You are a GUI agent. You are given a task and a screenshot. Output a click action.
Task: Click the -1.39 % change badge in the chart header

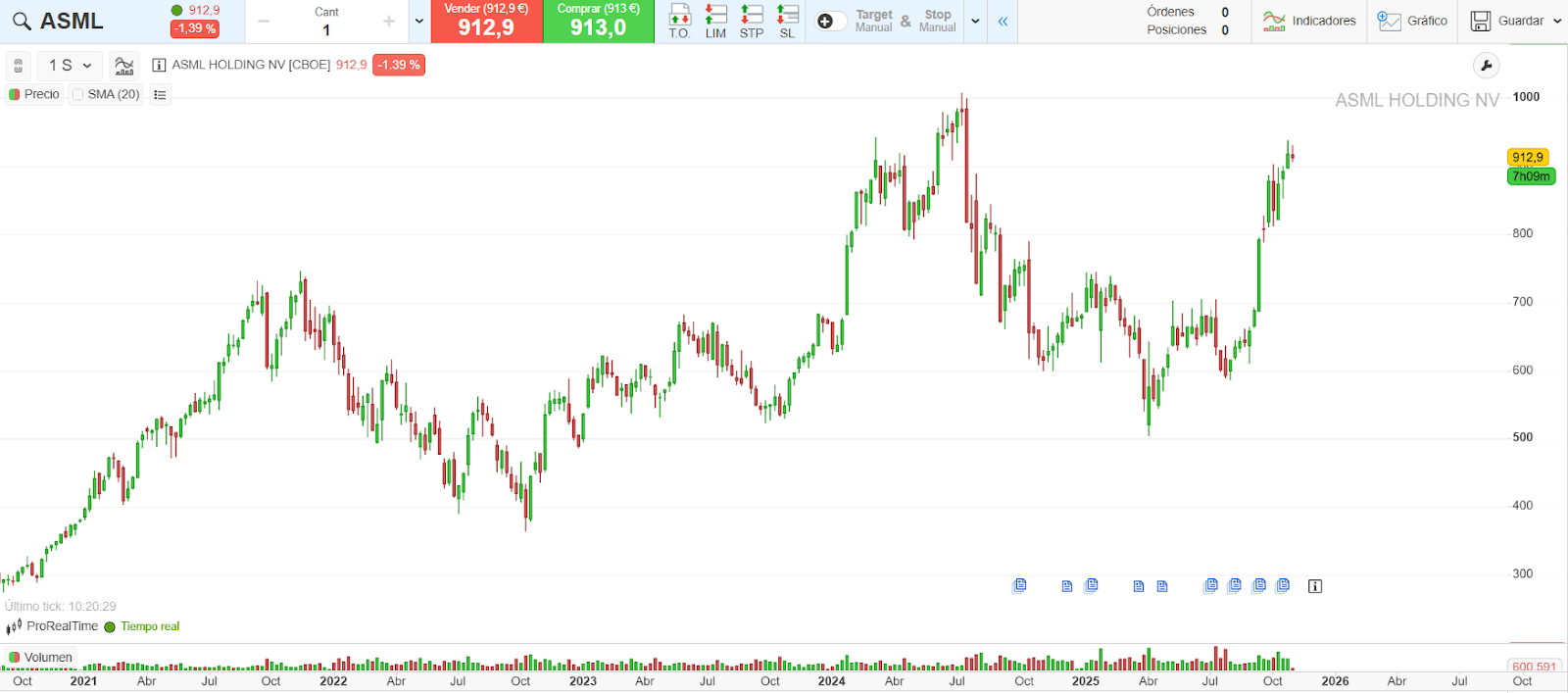tap(399, 65)
